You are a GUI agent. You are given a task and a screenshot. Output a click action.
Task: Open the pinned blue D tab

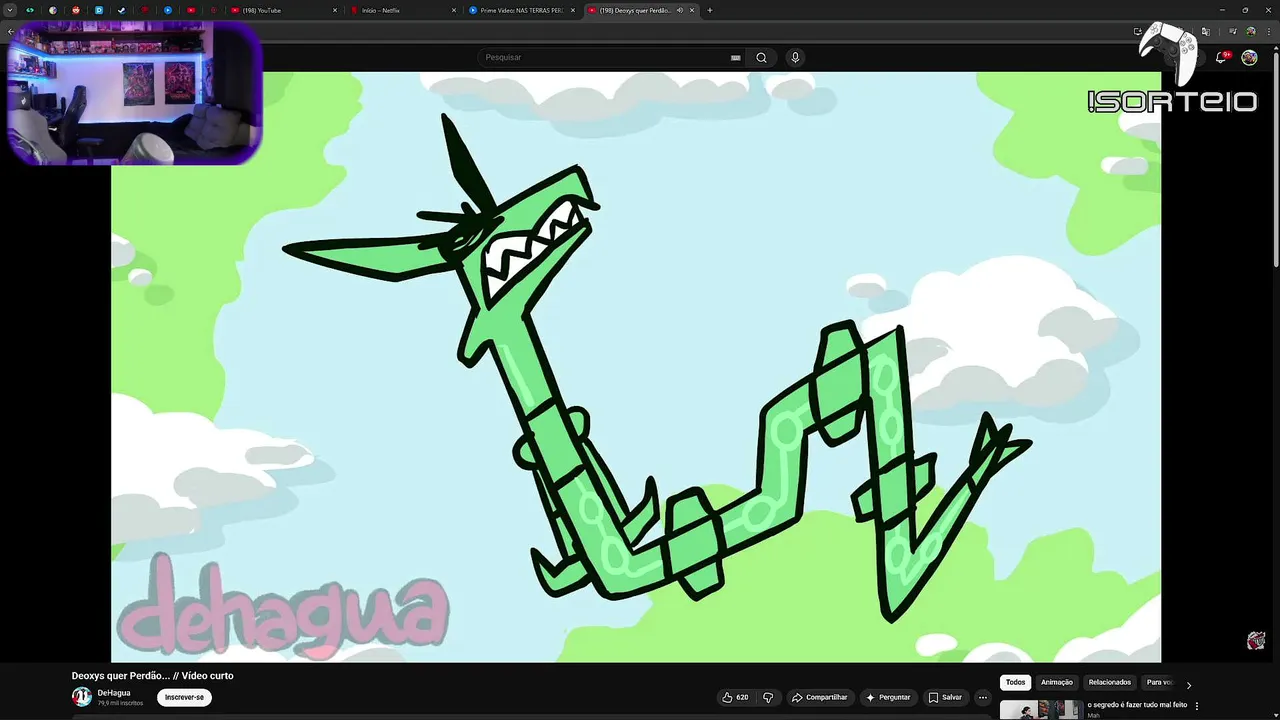[x=98, y=10]
